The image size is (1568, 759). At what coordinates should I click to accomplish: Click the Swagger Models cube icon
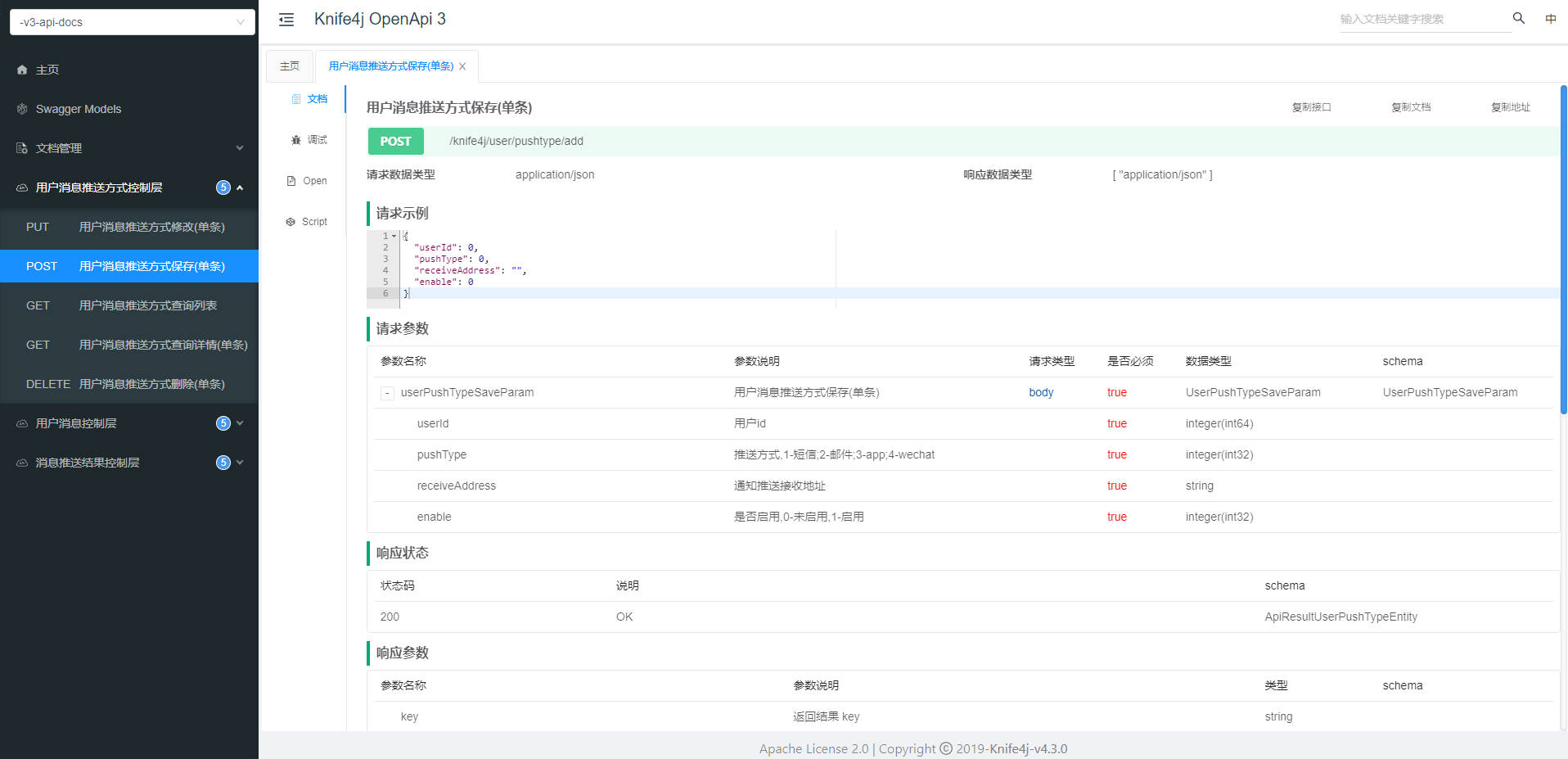[22, 109]
